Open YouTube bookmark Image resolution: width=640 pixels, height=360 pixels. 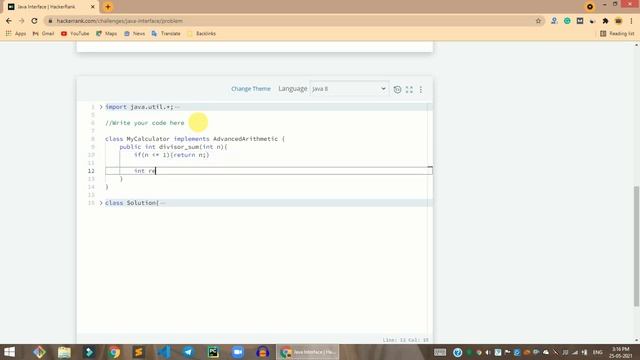75,33
